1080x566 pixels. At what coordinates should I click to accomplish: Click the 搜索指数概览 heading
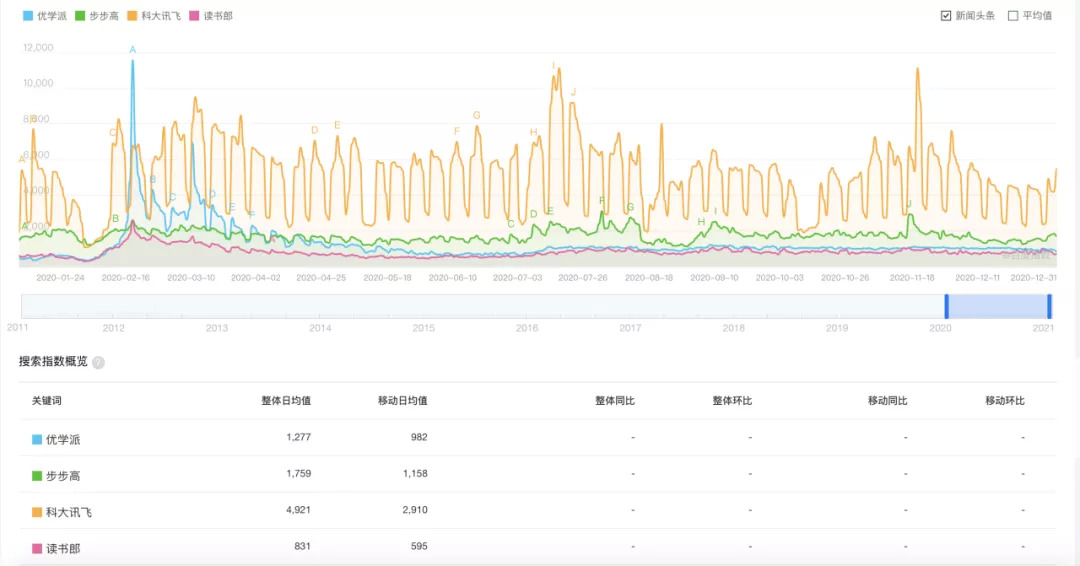click(x=53, y=361)
